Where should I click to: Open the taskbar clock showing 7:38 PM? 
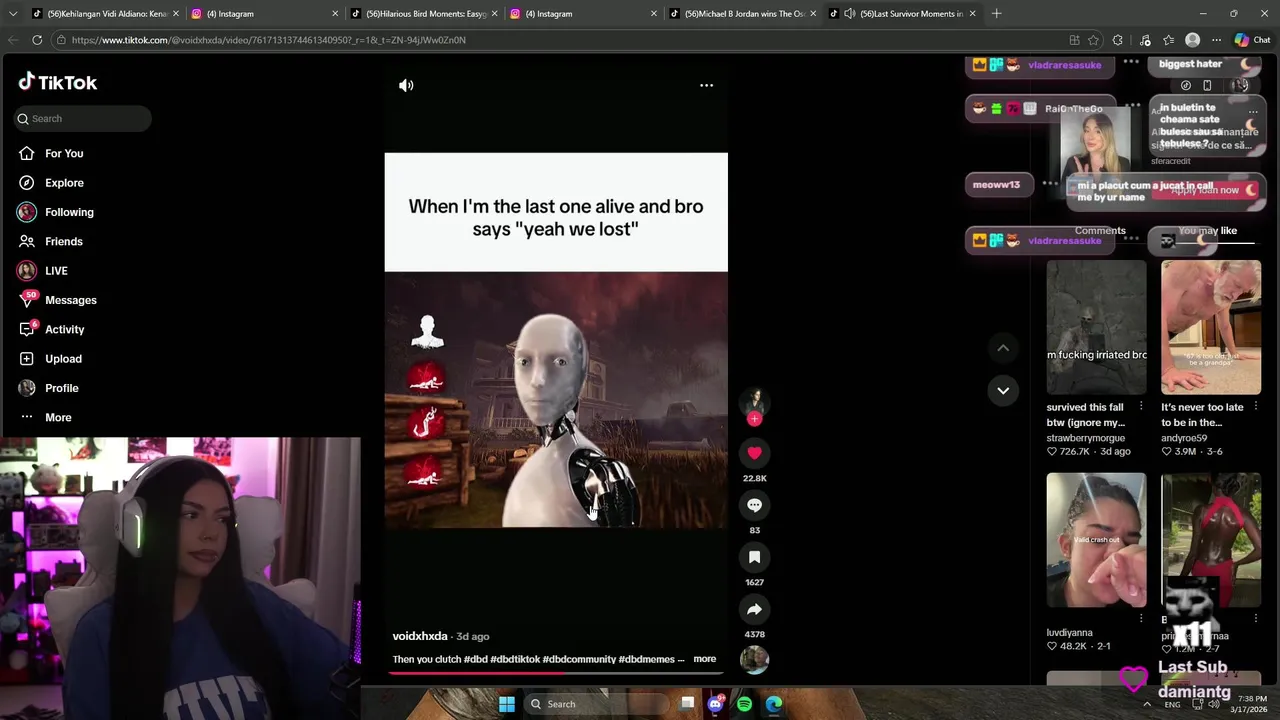[x=1252, y=704]
